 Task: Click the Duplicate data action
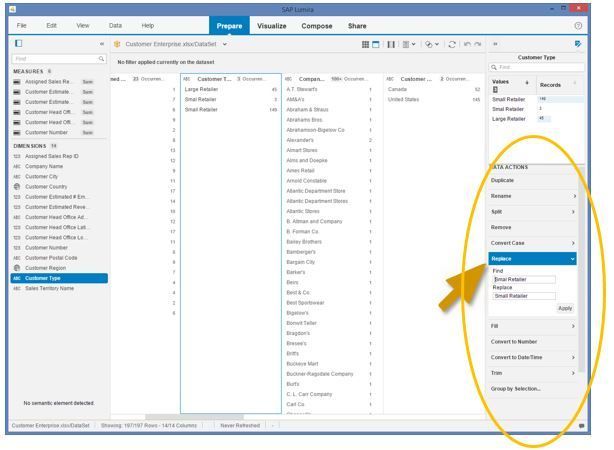(533, 181)
